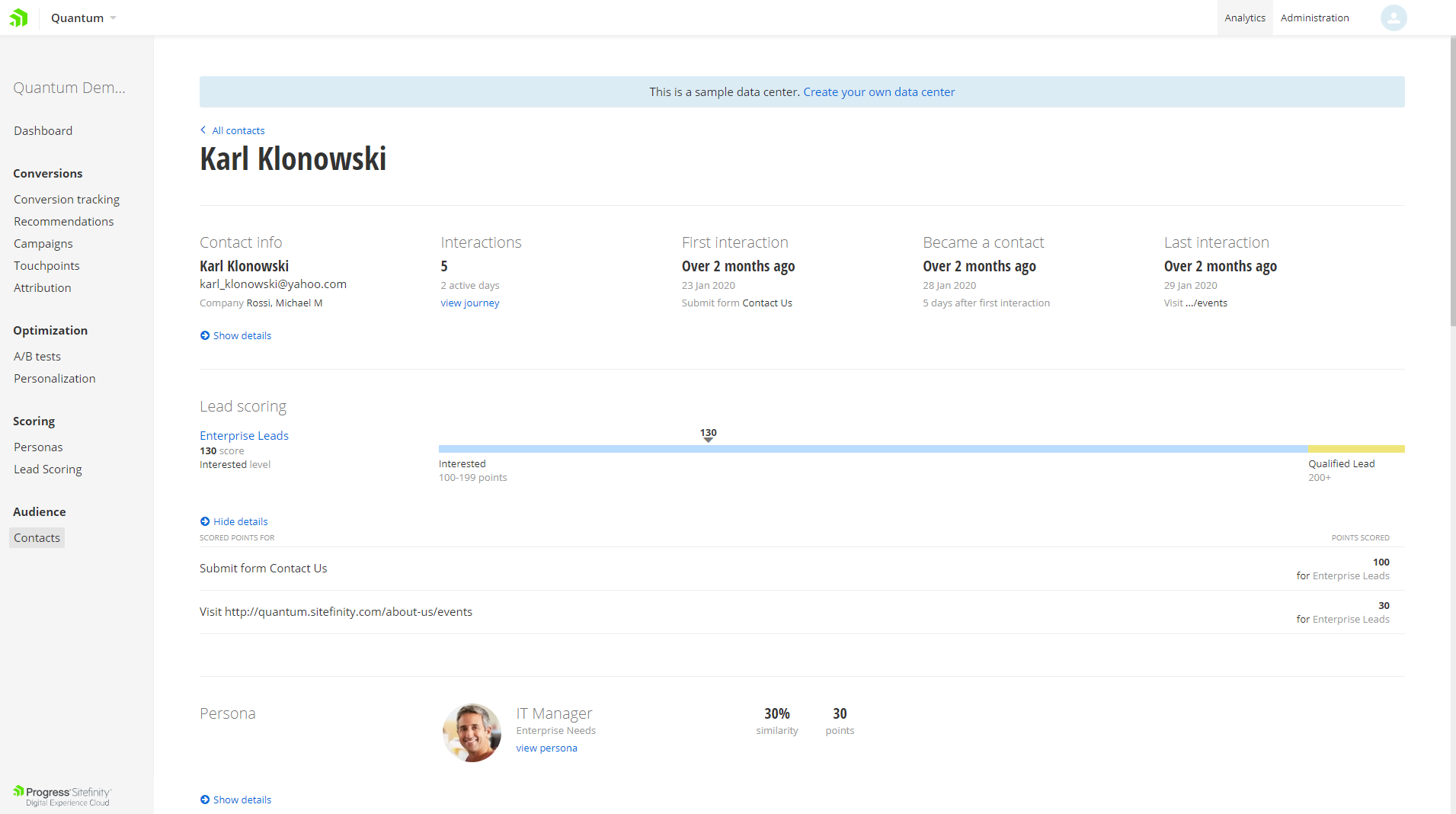Go back to All contacts
The height and width of the screenshot is (814, 1456).
tap(238, 131)
